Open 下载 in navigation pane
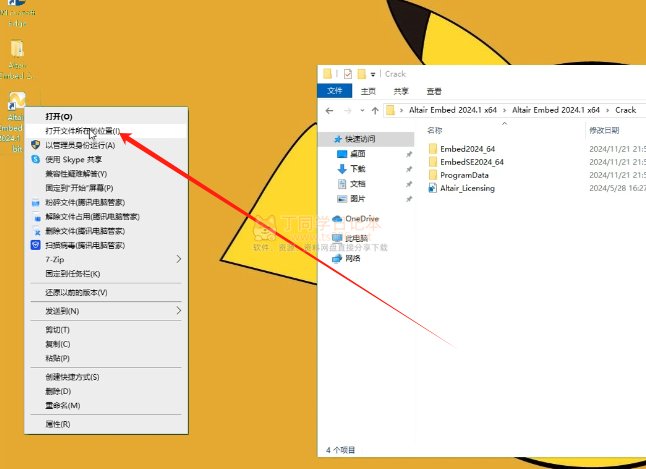 pos(358,169)
